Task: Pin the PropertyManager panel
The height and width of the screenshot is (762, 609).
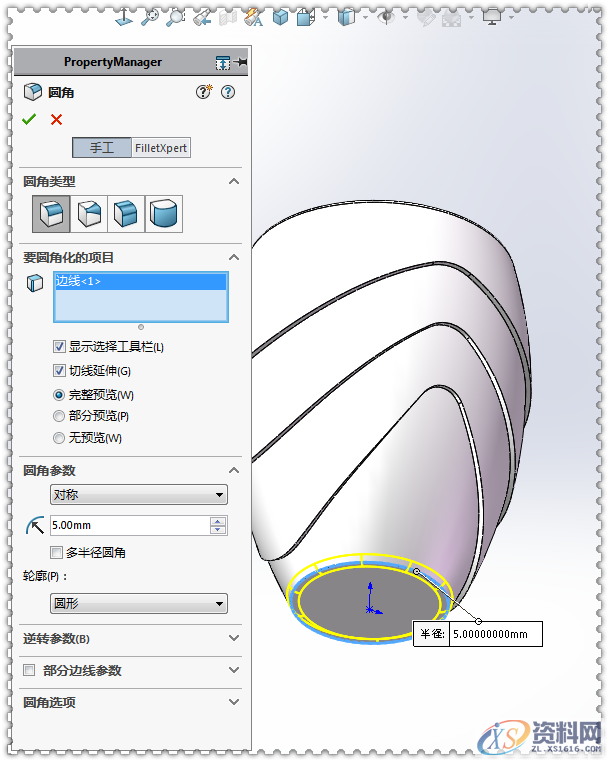Action: (241, 62)
